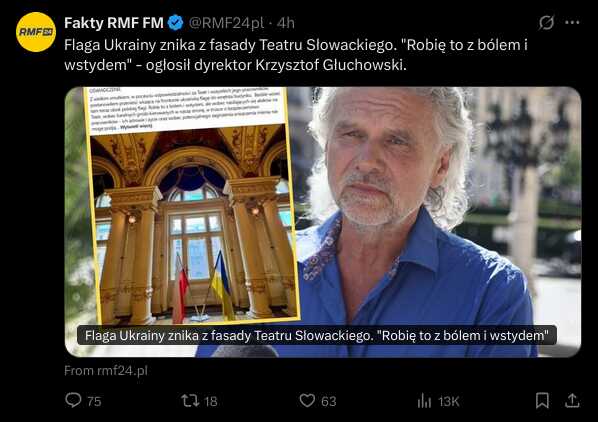Image resolution: width=598 pixels, height=422 pixels.
Task: Click the 13K views count
Action: click(448, 401)
